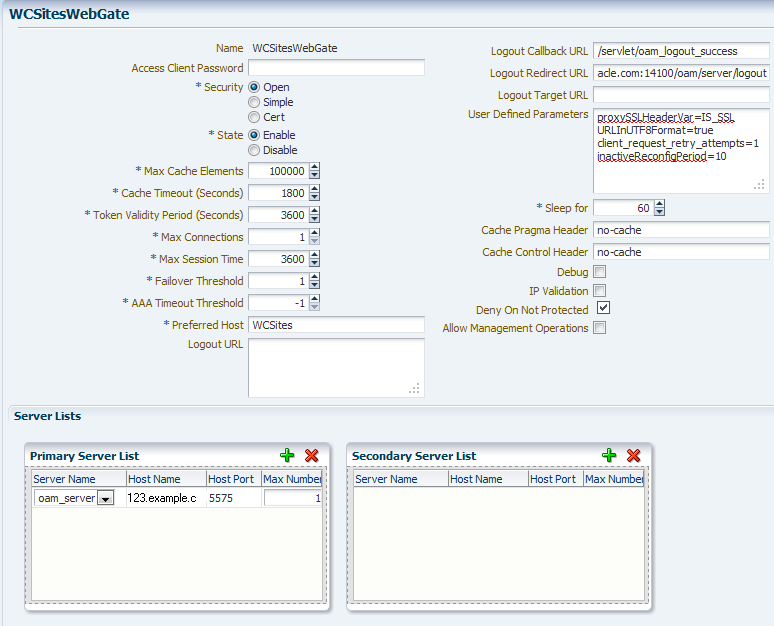Increase Cache Timeout seconds

(314, 189)
